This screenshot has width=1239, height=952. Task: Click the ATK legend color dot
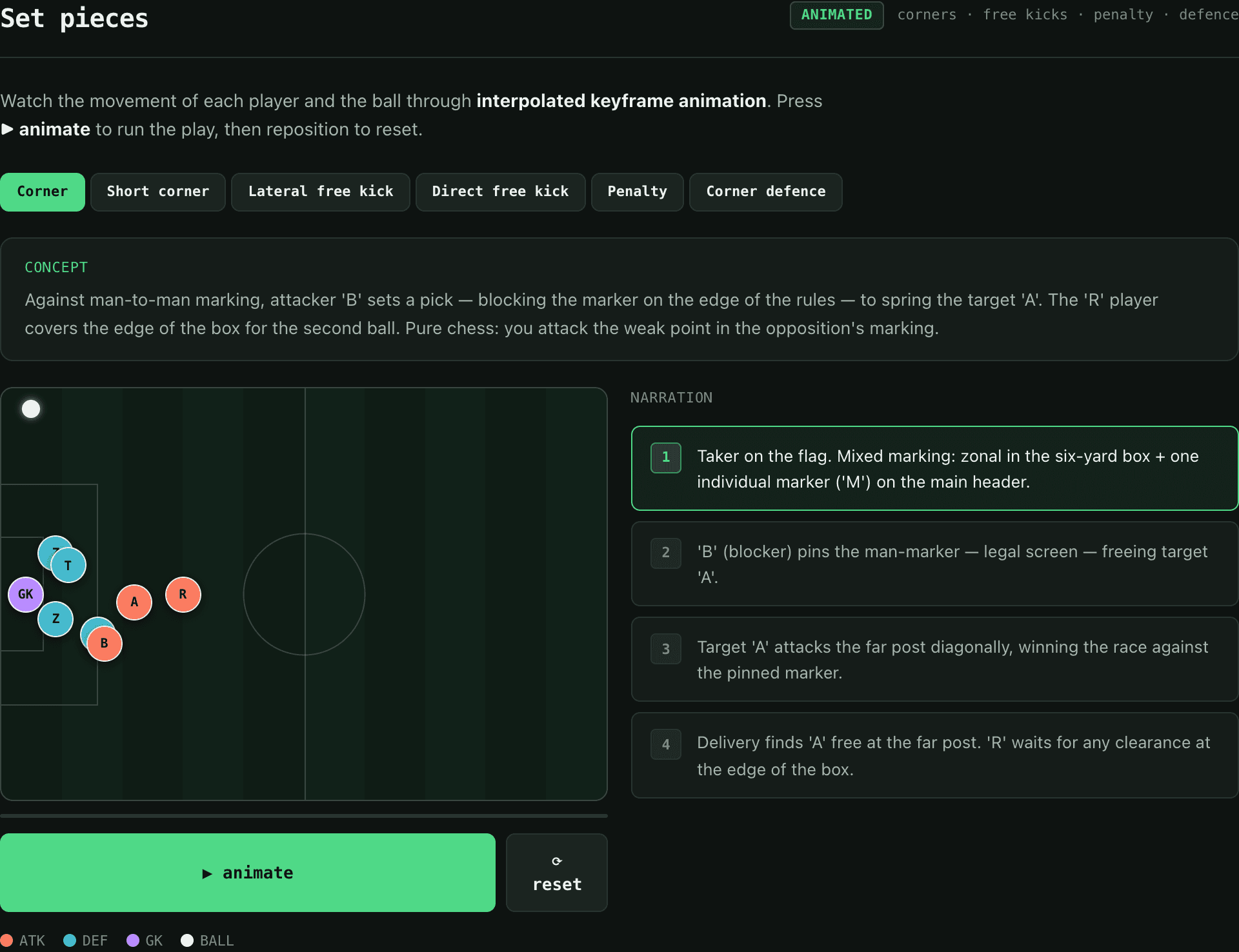pos(6,940)
